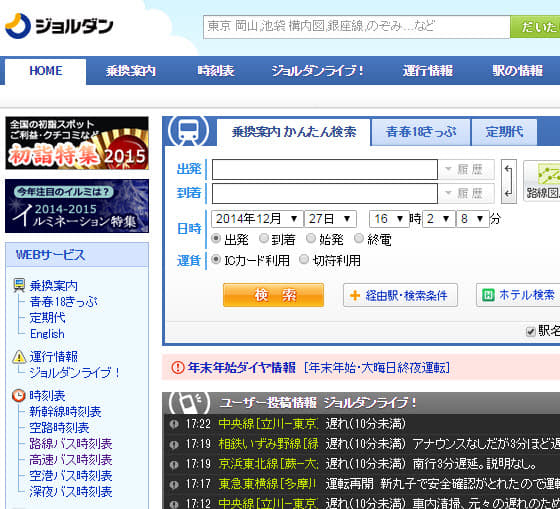Click into the 出発 station input field
This screenshot has height=509, width=560.
(325, 169)
